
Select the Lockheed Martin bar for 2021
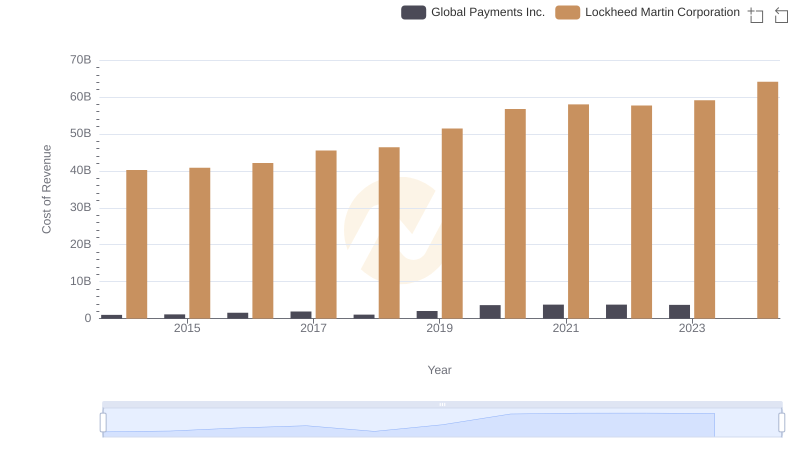578,211
